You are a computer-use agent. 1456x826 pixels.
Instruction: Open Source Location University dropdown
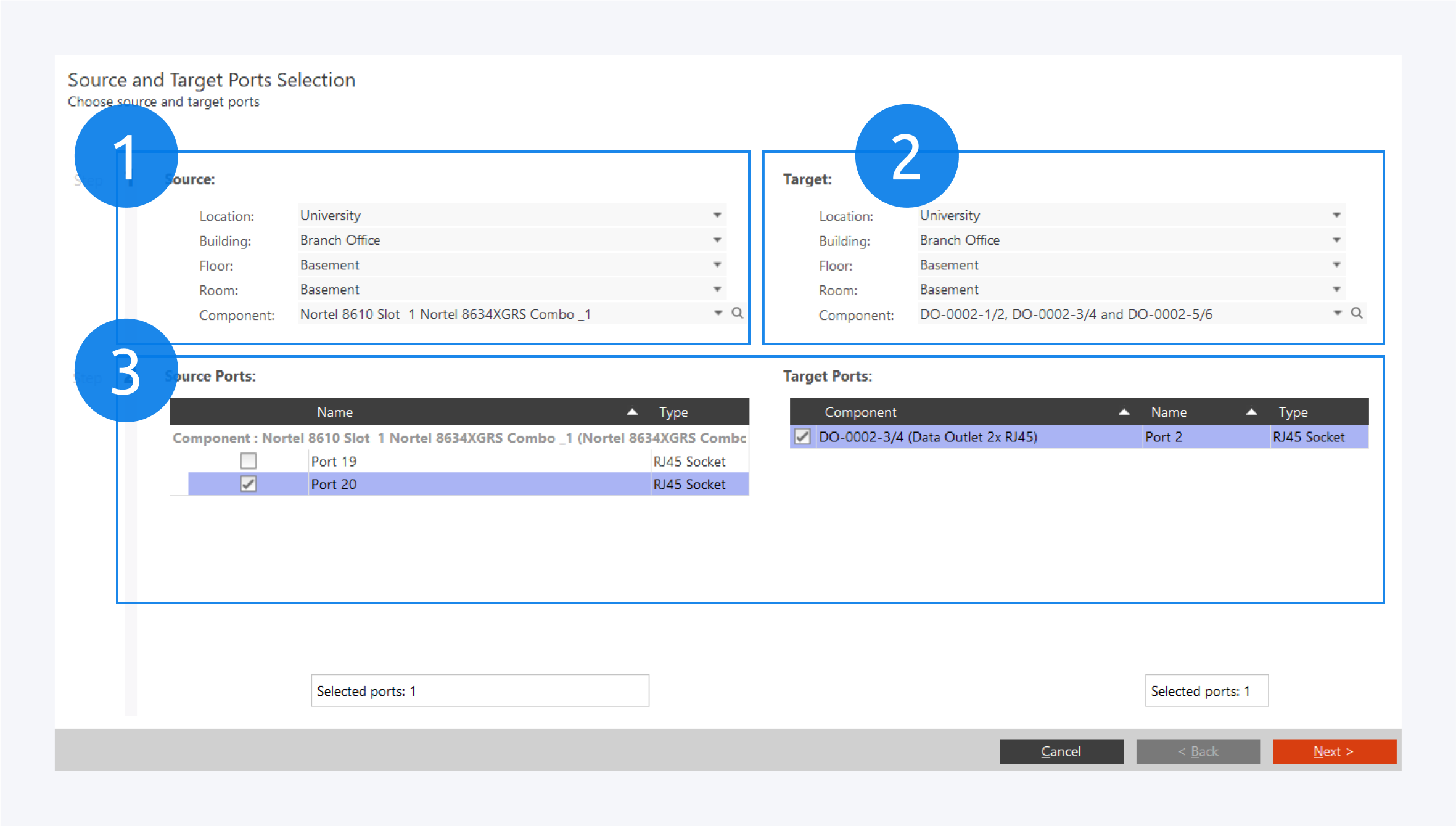[x=717, y=215]
